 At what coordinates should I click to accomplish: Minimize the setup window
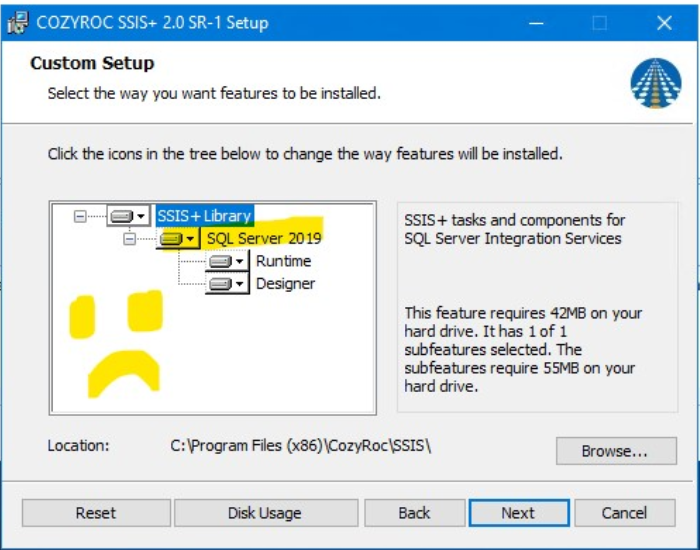point(535,23)
